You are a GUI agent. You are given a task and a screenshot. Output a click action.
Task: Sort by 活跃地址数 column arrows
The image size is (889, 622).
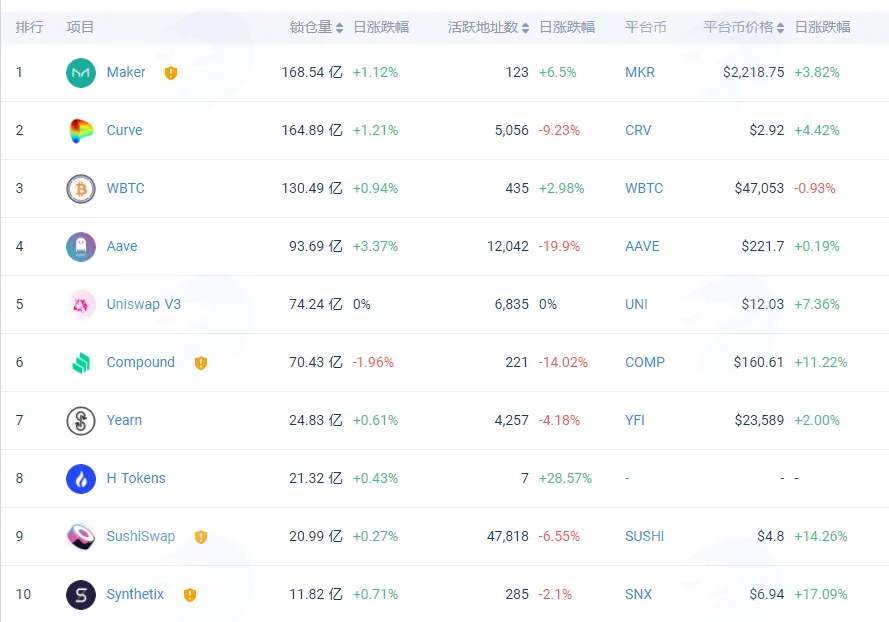click(525, 28)
